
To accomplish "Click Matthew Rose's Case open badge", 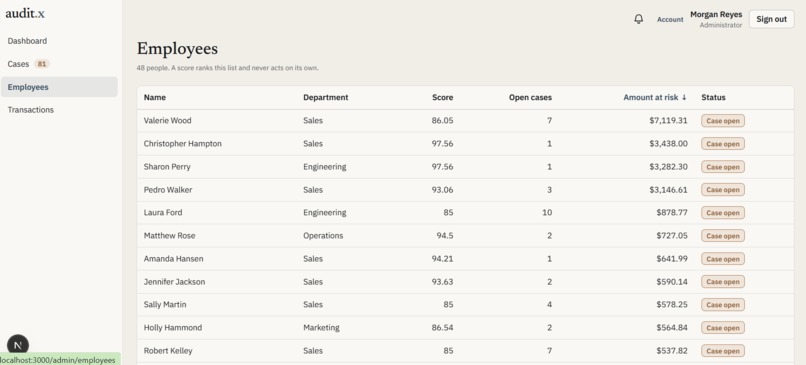I will [x=723, y=236].
